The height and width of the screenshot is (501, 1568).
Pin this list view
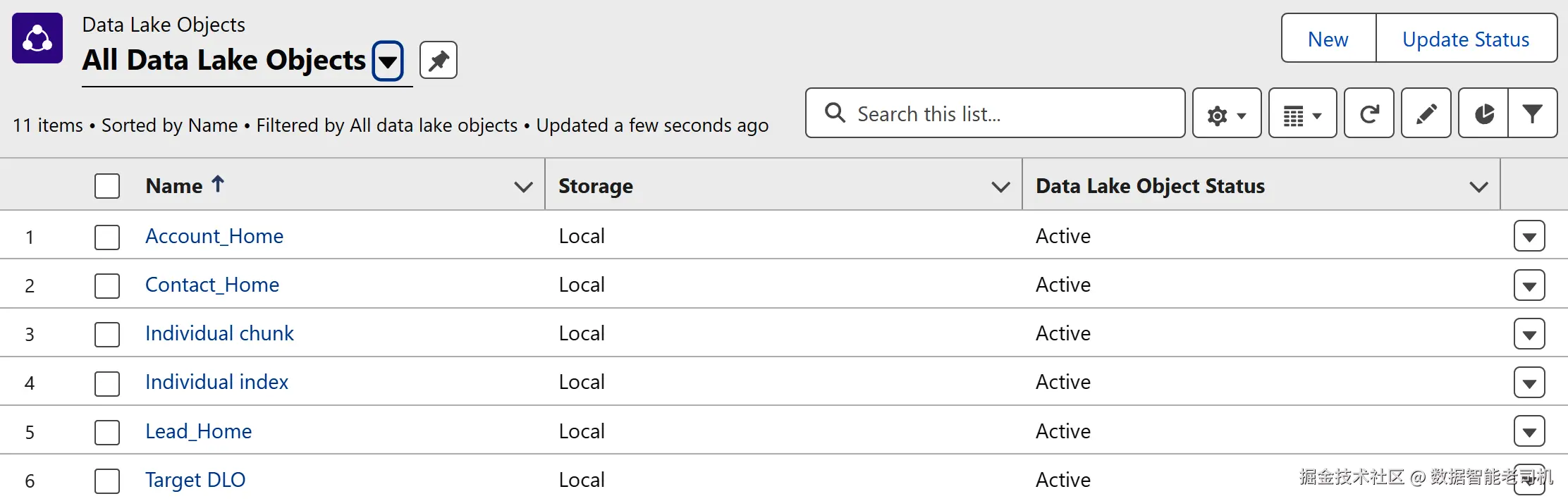[439, 60]
